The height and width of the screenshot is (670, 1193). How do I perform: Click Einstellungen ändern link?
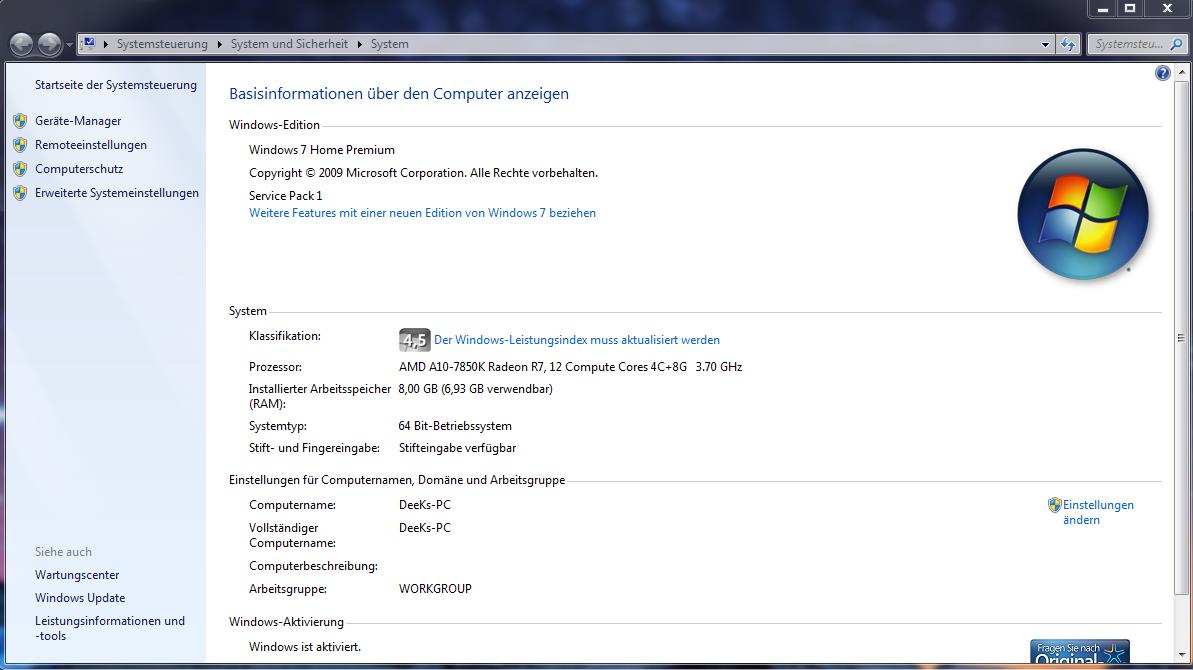point(1098,513)
